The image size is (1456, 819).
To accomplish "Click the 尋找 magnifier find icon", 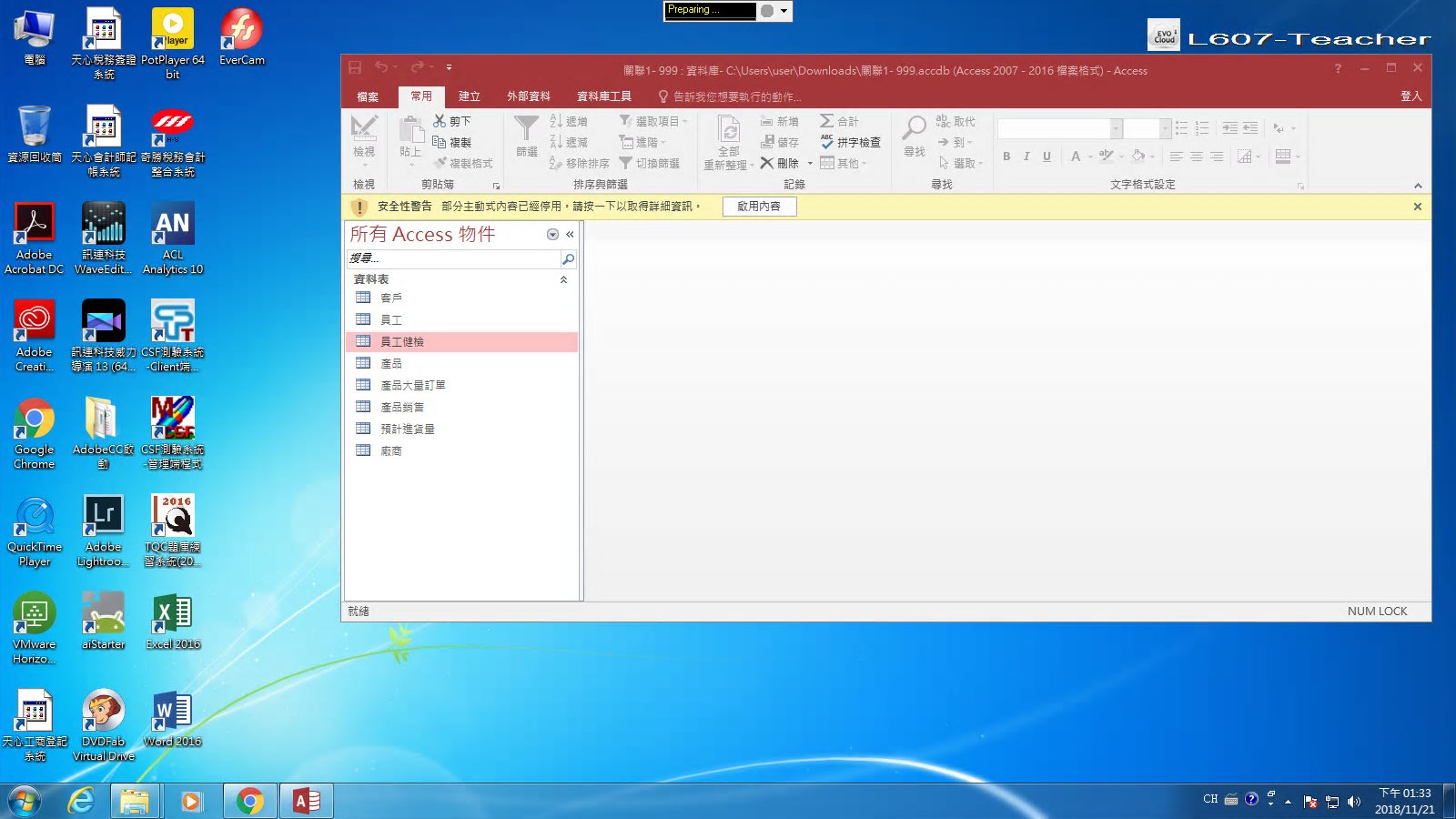I will (x=915, y=127).
